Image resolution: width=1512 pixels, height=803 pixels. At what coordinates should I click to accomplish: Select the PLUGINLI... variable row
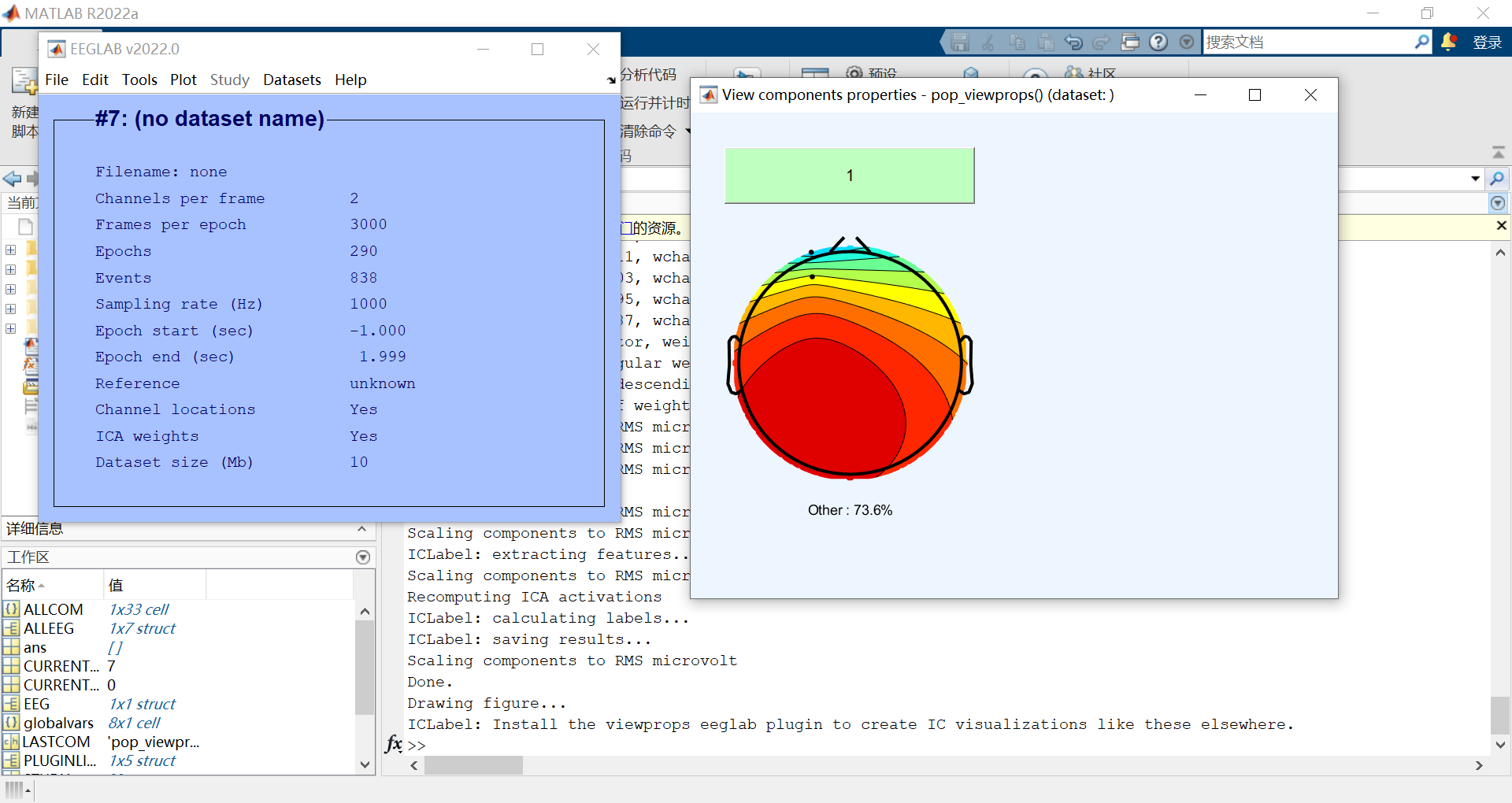[x=177, y=760]
